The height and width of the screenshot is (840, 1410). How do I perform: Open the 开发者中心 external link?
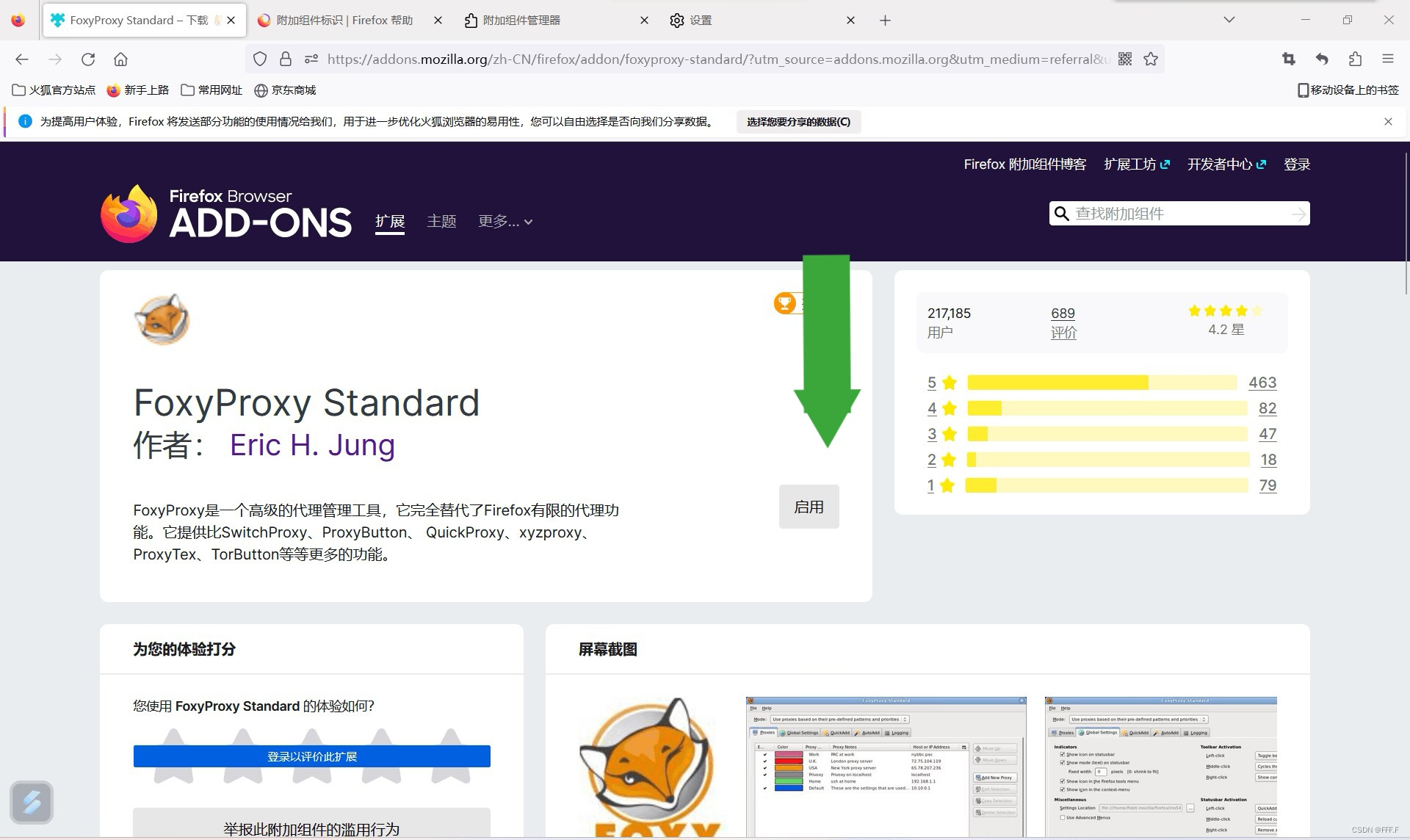pos(1226,164)
